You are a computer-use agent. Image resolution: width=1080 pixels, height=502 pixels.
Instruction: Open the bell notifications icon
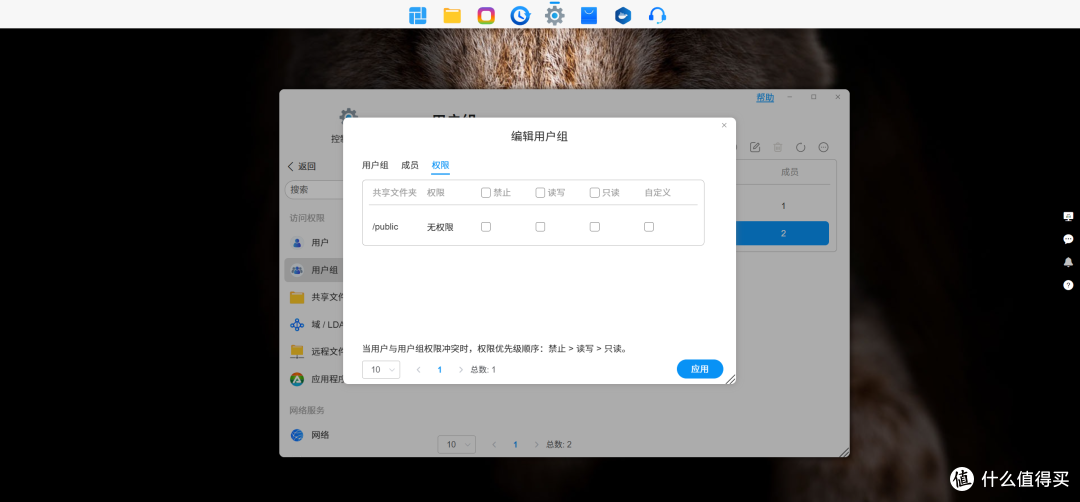coord(1068,262)
